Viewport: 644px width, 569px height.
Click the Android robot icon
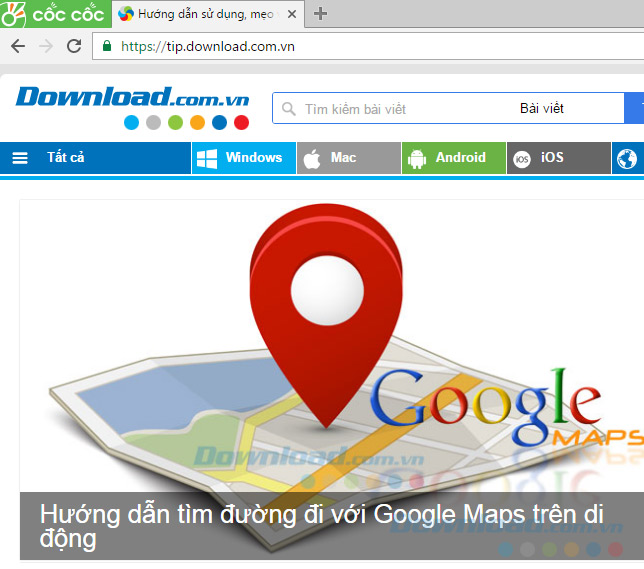coord(417,159)
